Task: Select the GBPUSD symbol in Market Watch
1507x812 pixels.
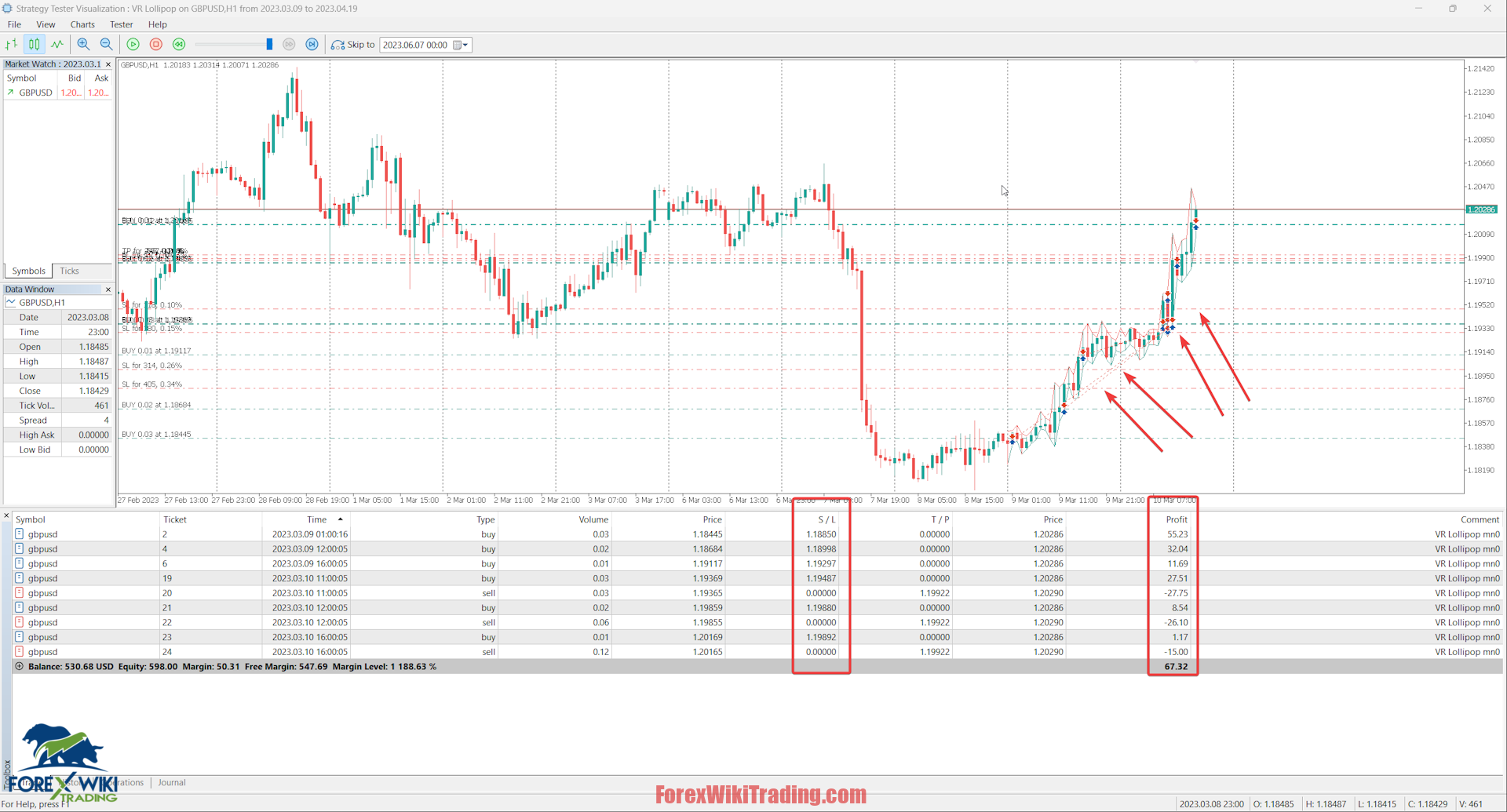Action: pyautogui.click(x=35, y=92)
